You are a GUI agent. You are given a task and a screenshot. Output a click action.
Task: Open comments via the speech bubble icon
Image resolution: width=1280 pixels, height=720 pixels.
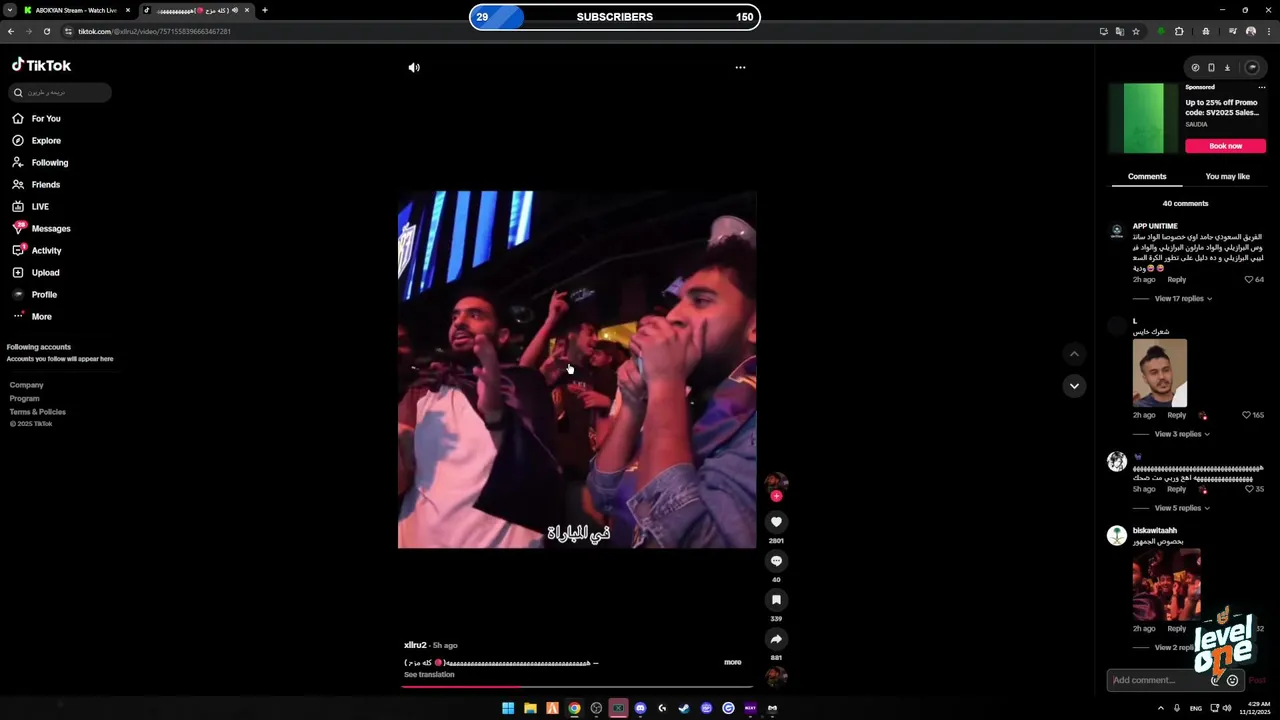tap(776, 561)
